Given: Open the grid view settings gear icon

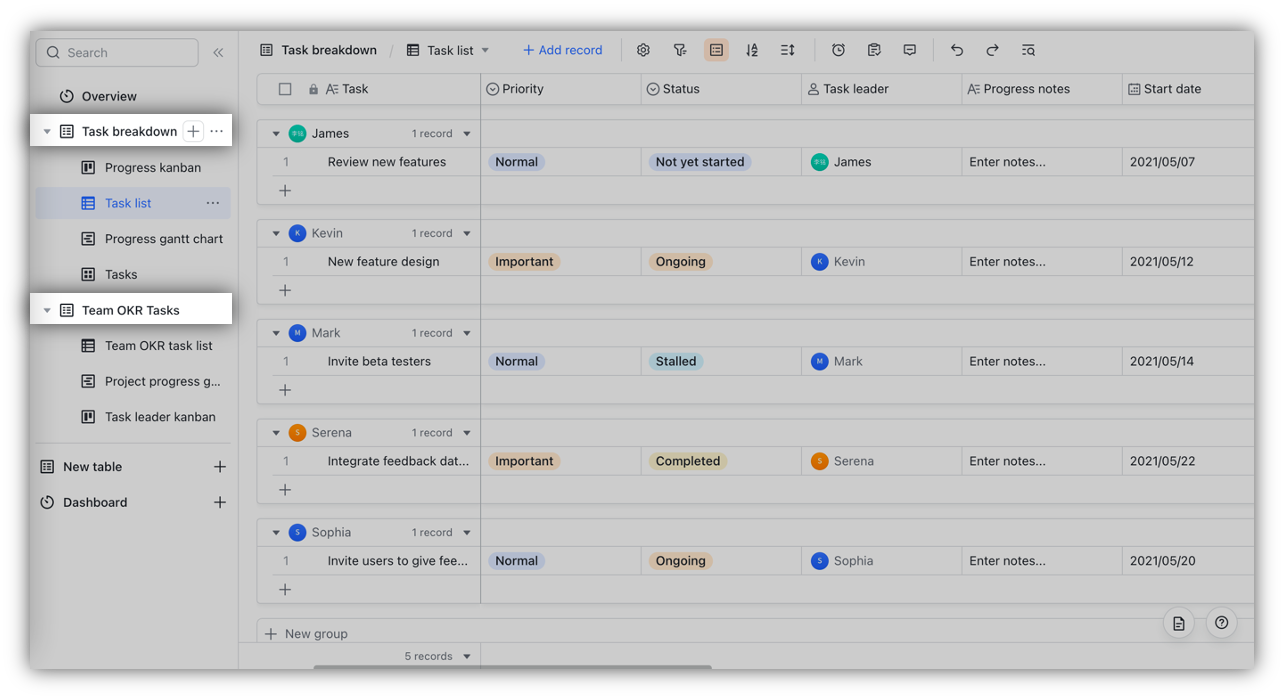Looking at the screenshot, I should [643, 49].
